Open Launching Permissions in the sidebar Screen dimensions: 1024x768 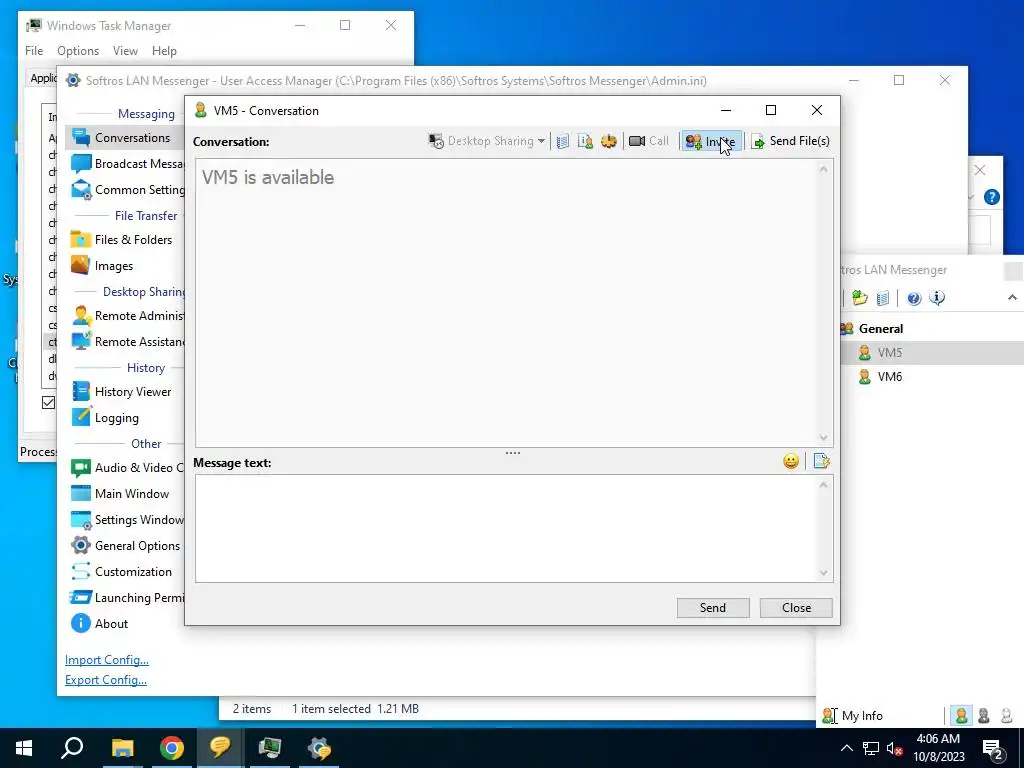coord(127,598)
